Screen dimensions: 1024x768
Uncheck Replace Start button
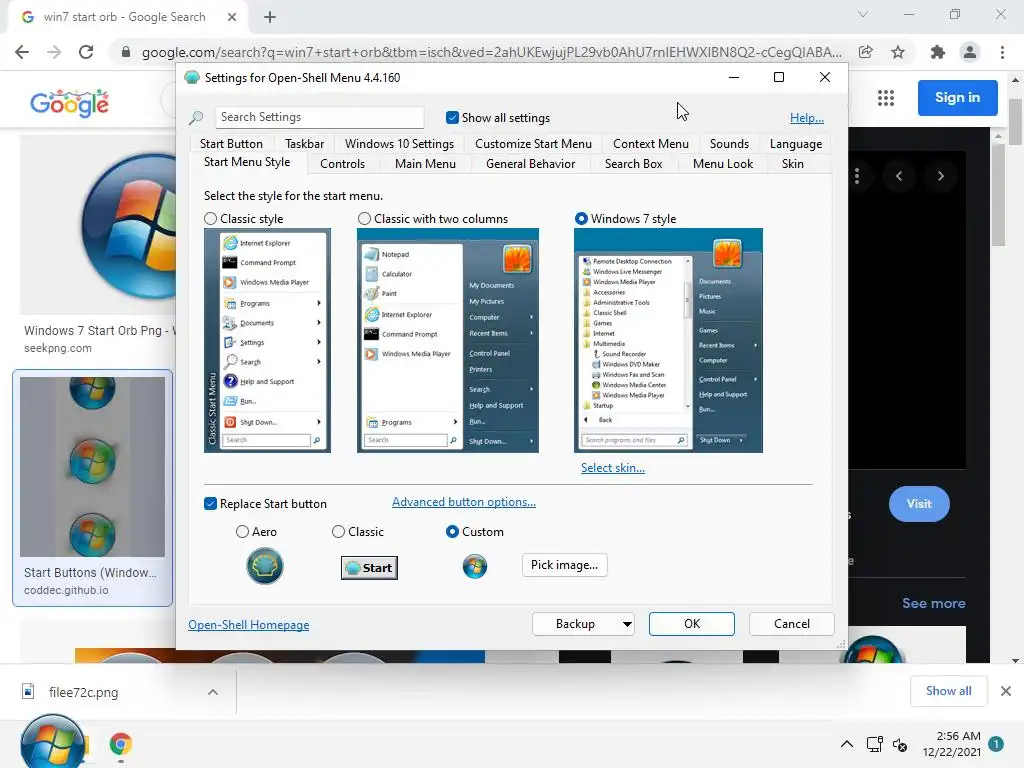(210, 504)
